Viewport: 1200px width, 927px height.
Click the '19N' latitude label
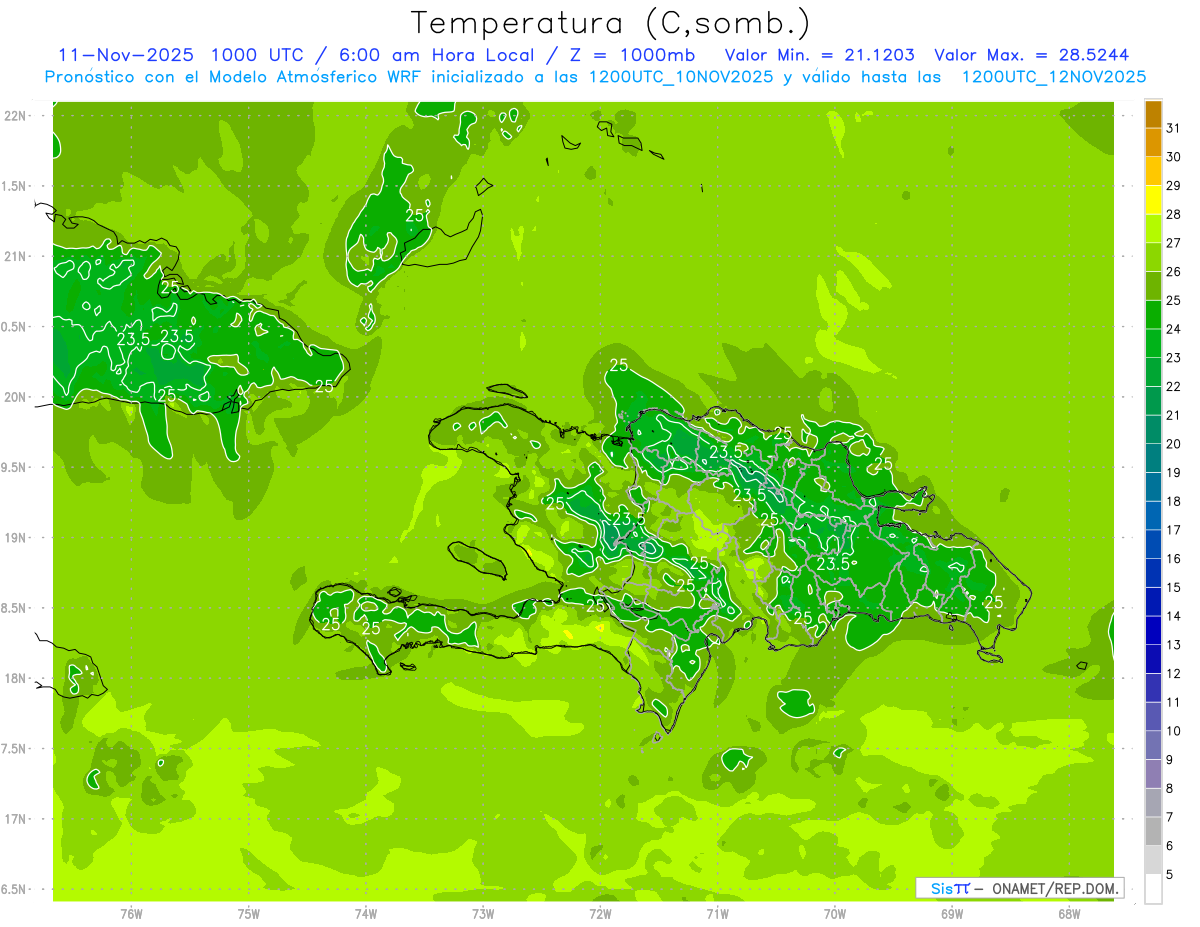16,538
